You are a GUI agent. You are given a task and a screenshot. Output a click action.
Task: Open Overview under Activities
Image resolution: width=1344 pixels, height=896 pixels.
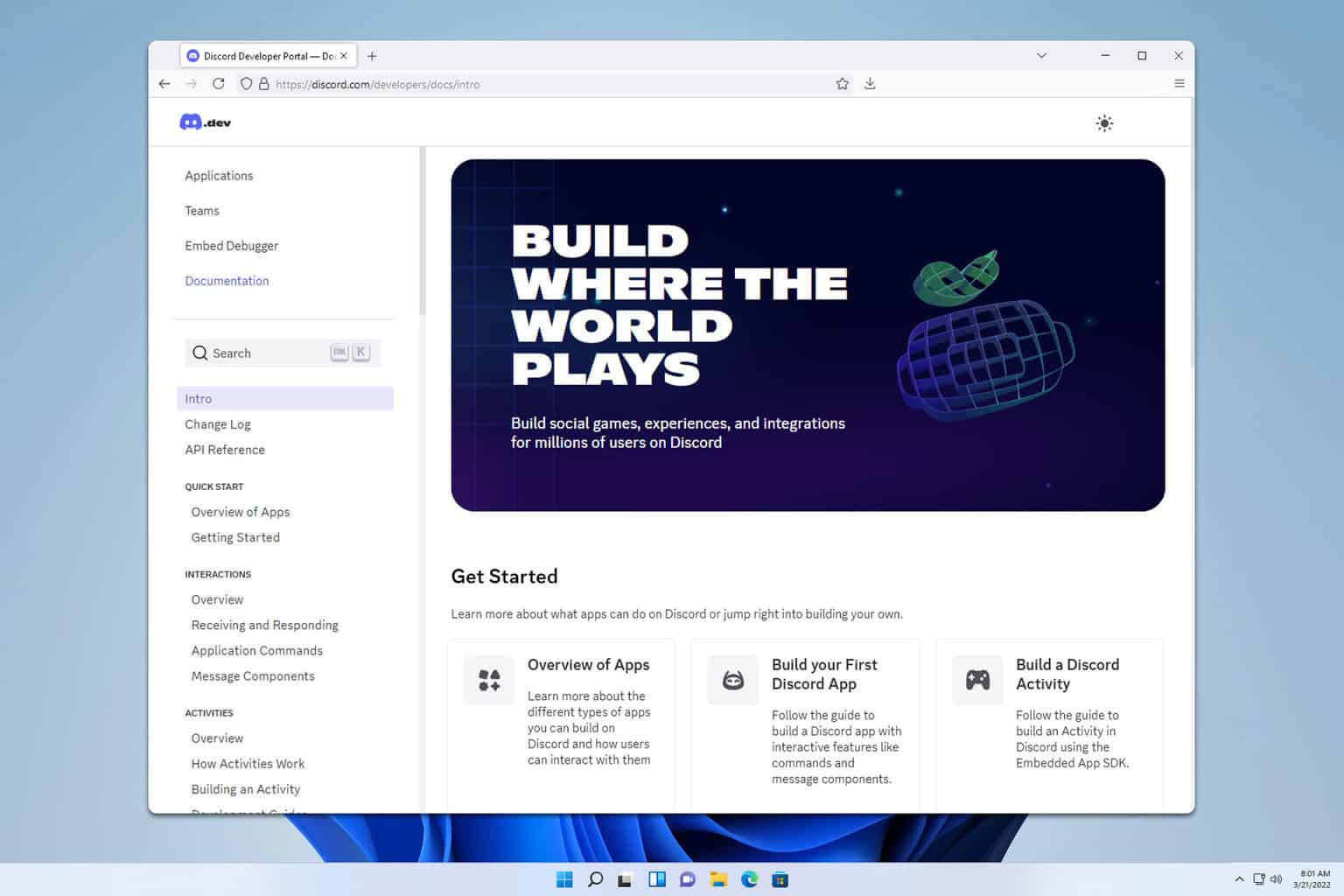click(217, 738)
